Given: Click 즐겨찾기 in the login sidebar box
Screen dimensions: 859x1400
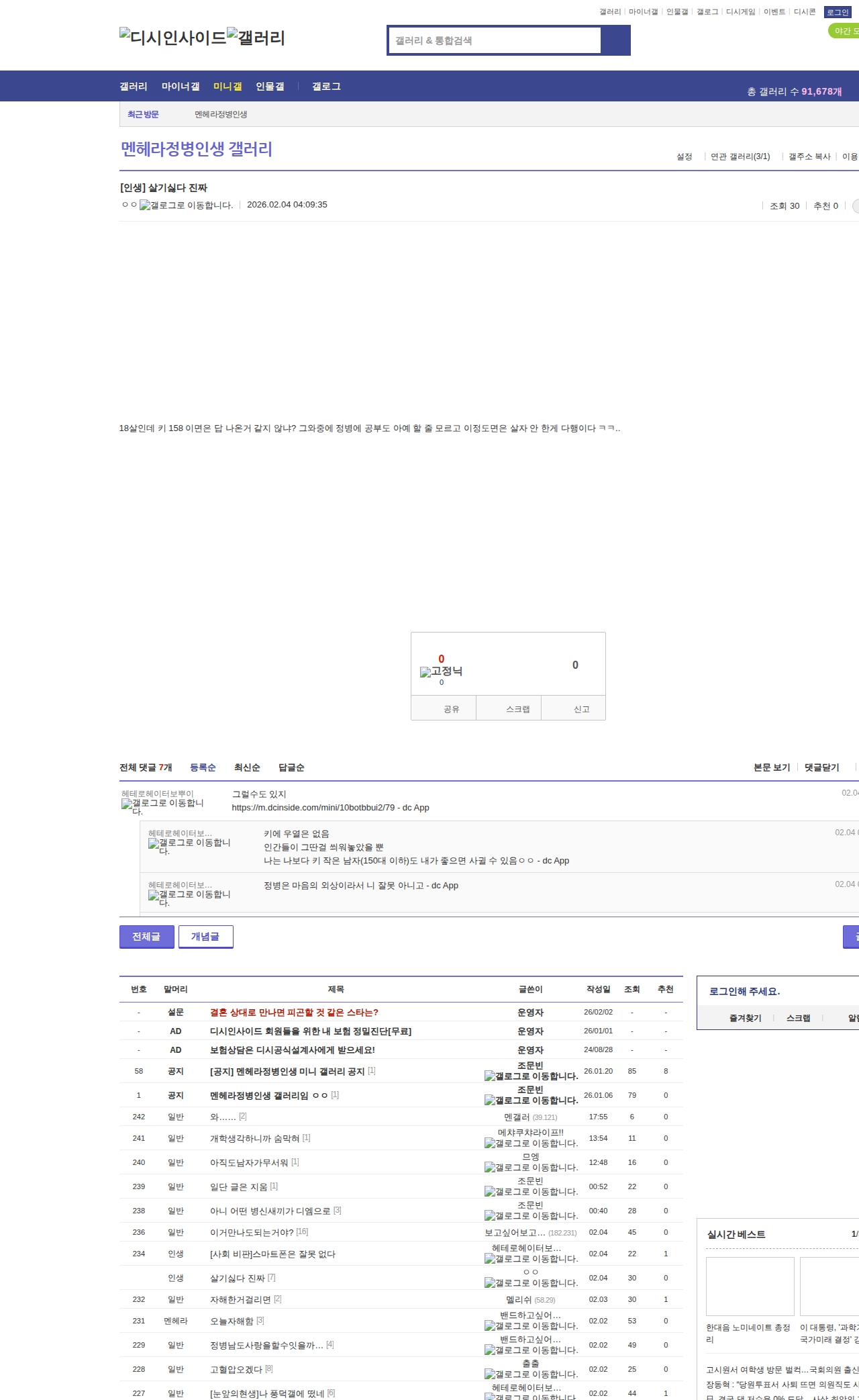Looking at the screenshot, I should click(x=745, y=1019).
